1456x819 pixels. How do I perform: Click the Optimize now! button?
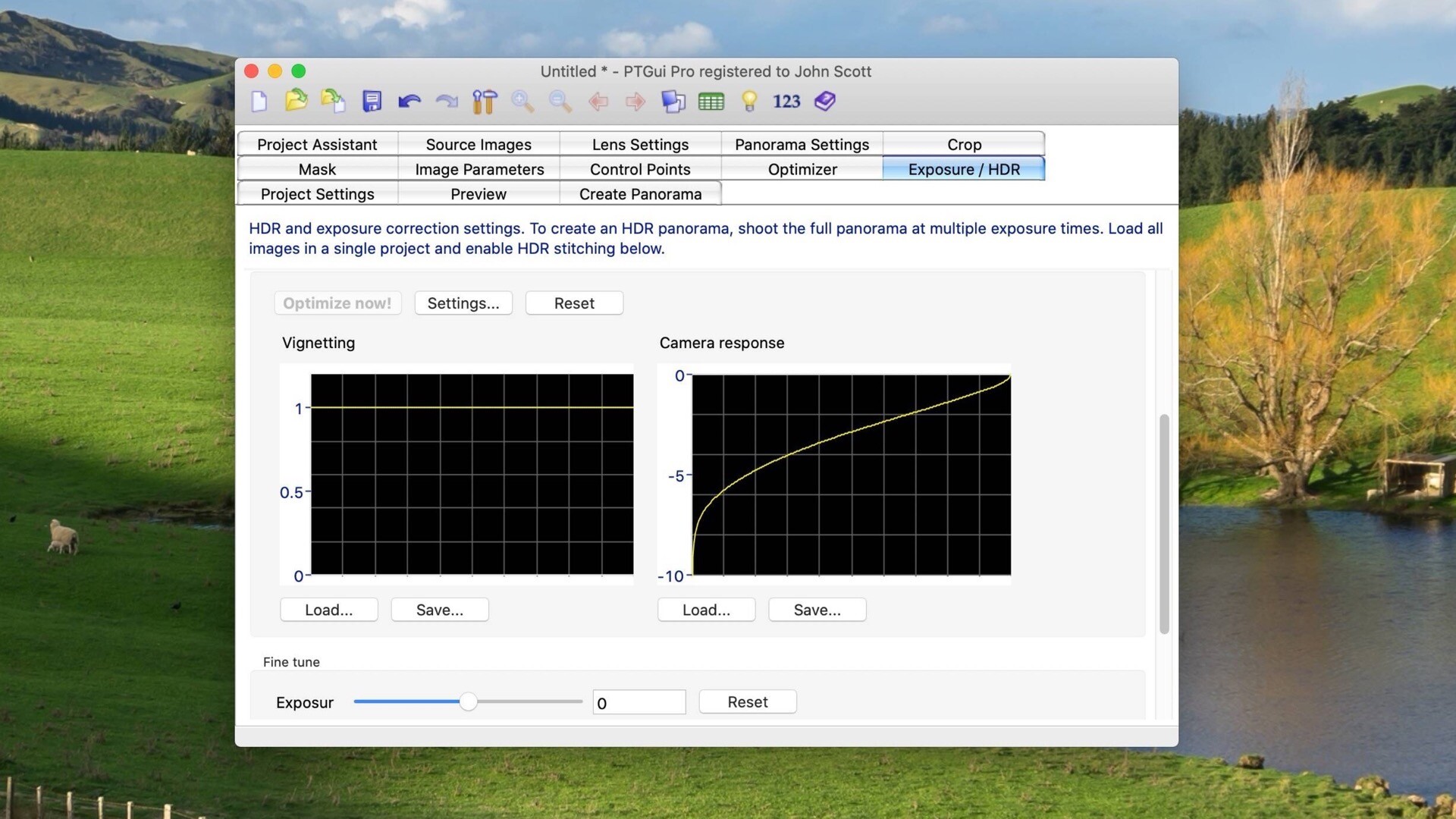pyautogui.click(x=337, y=302)
